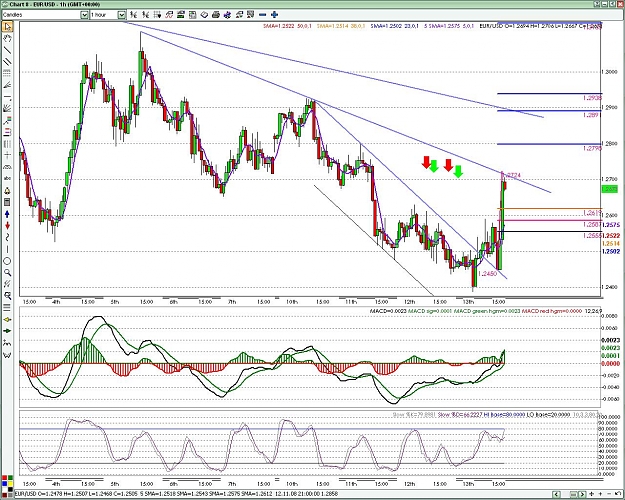The width and height of the screenshot is (625, 500).
Task: Click the green current price tag on axis
Action: (610, 189)
